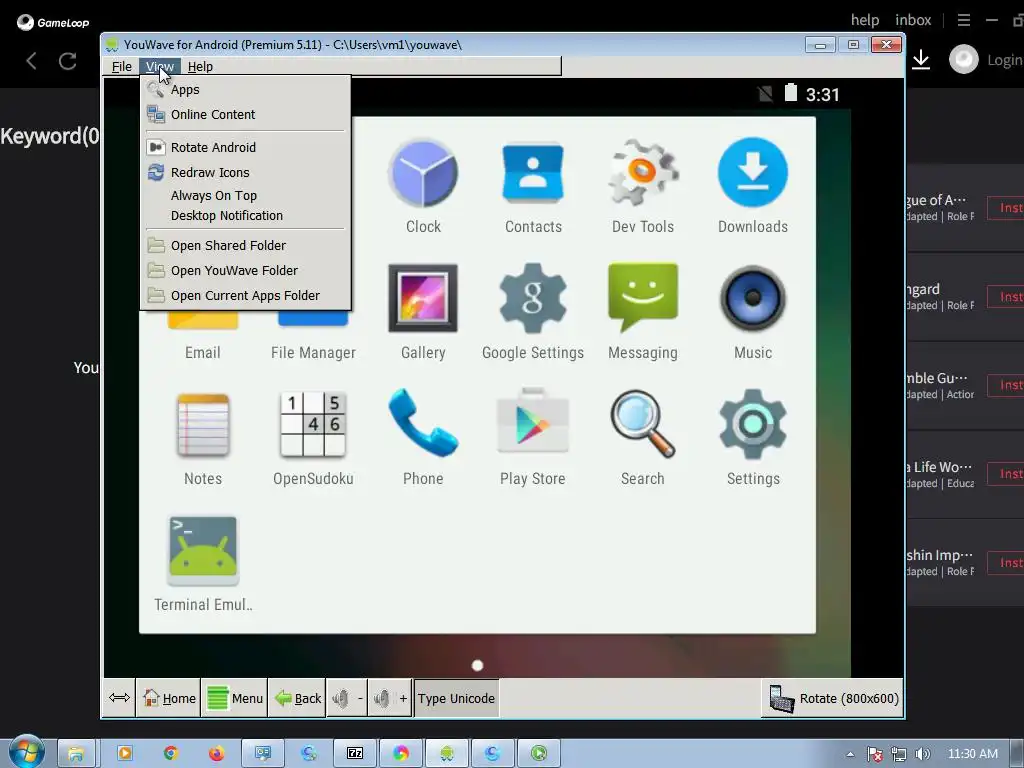Open the Clock app
The image size is (1024, 768).
click(x=423, y=173)
